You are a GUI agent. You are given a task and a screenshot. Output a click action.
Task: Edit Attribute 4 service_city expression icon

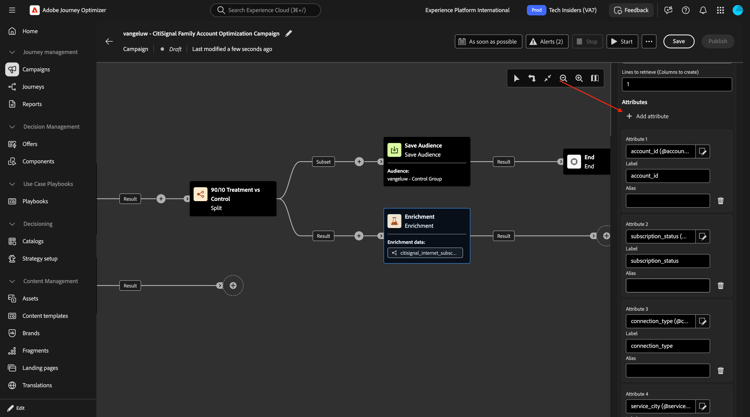coord(703,406)
